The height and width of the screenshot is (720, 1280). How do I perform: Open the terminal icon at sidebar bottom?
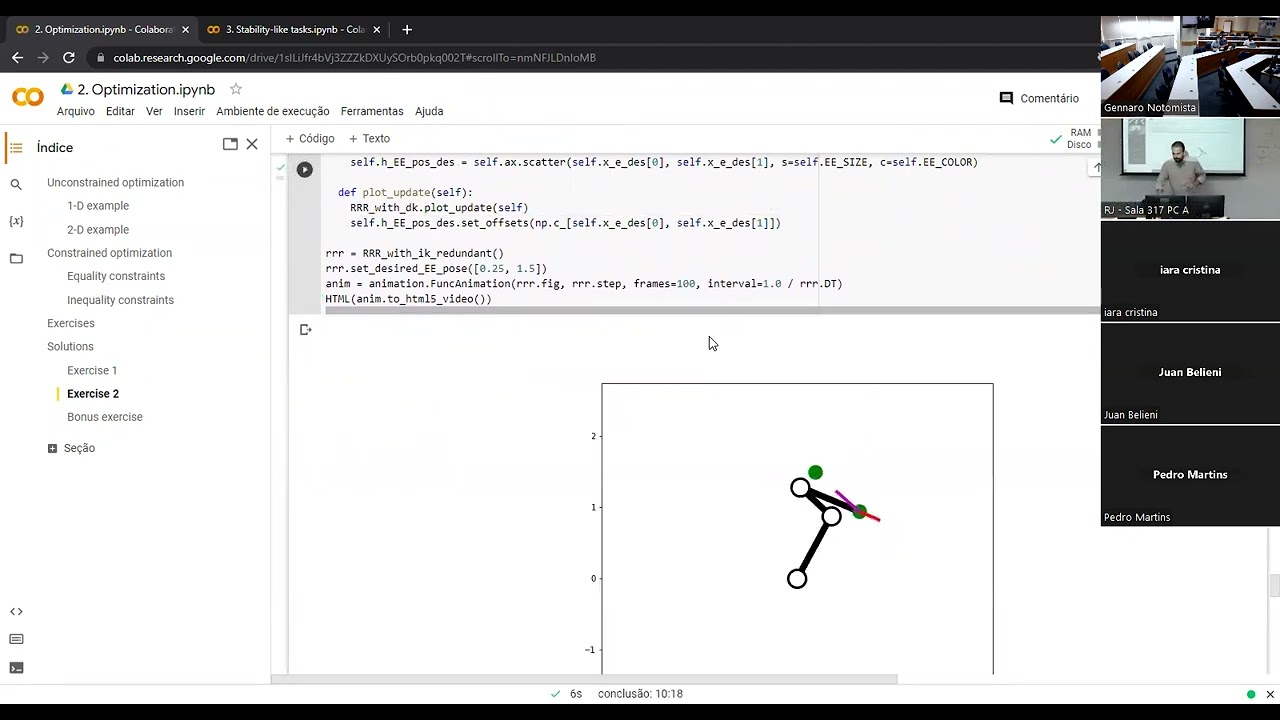(16, 668)
